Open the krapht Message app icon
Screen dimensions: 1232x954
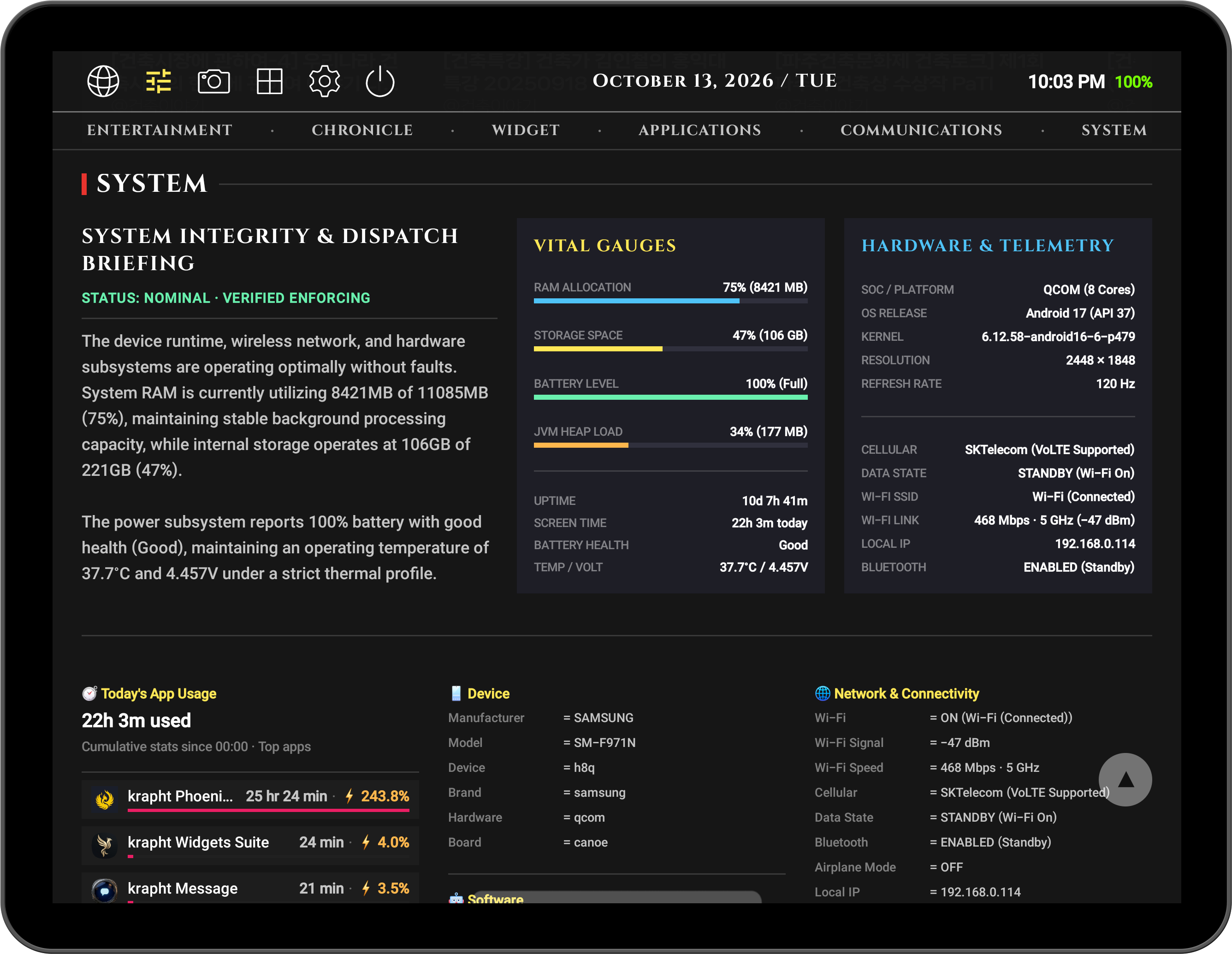pyautogui.click(x=104, y=890)
